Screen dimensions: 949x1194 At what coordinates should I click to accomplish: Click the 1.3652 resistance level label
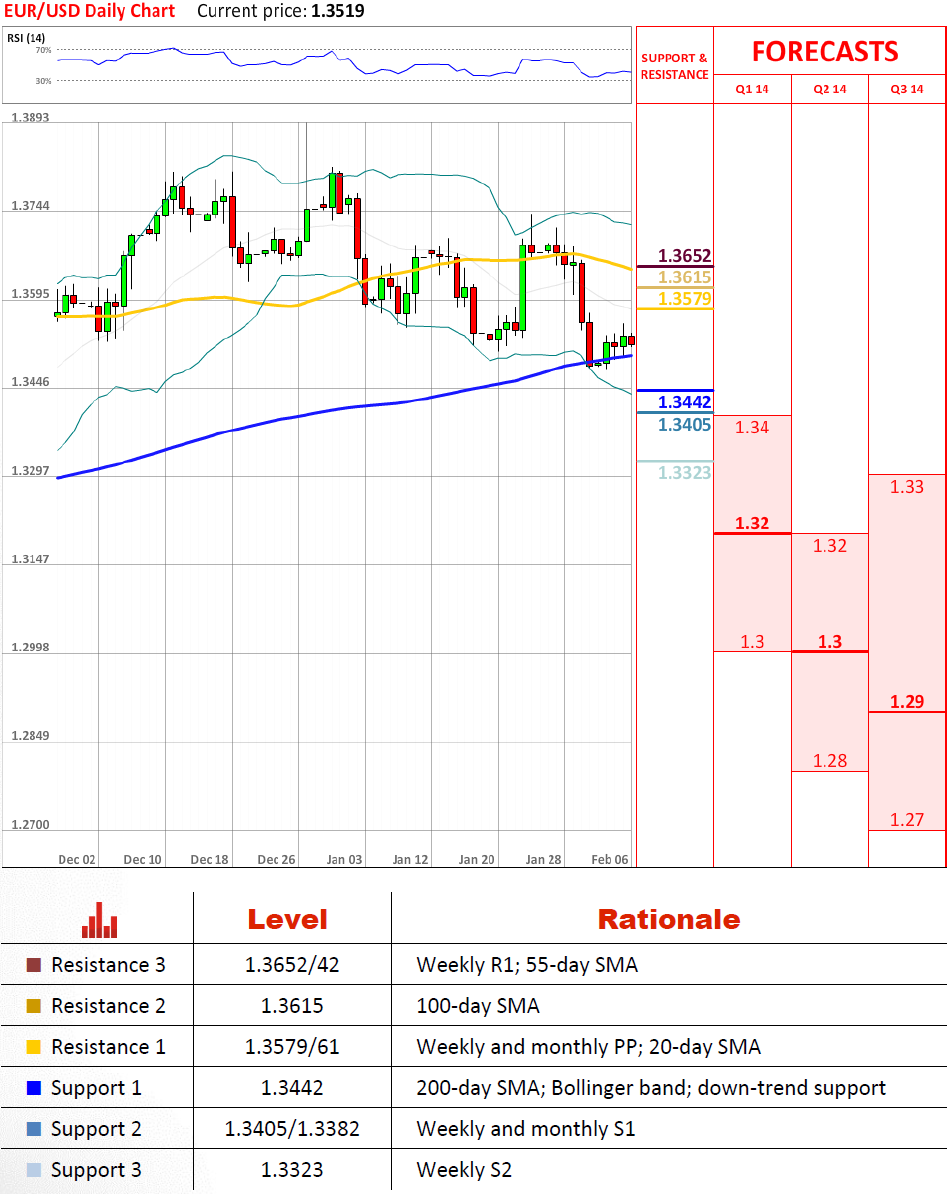pos(684,256)
